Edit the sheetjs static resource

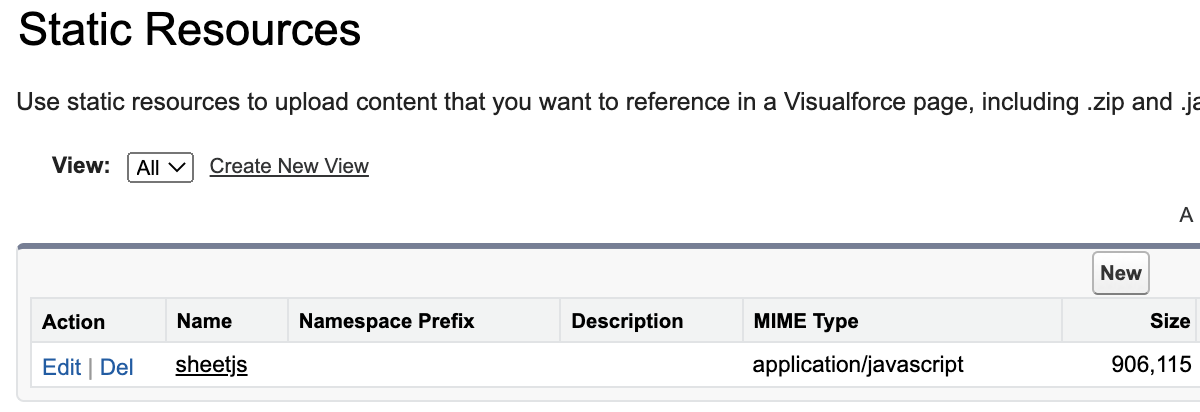click(x=61, y=367)
